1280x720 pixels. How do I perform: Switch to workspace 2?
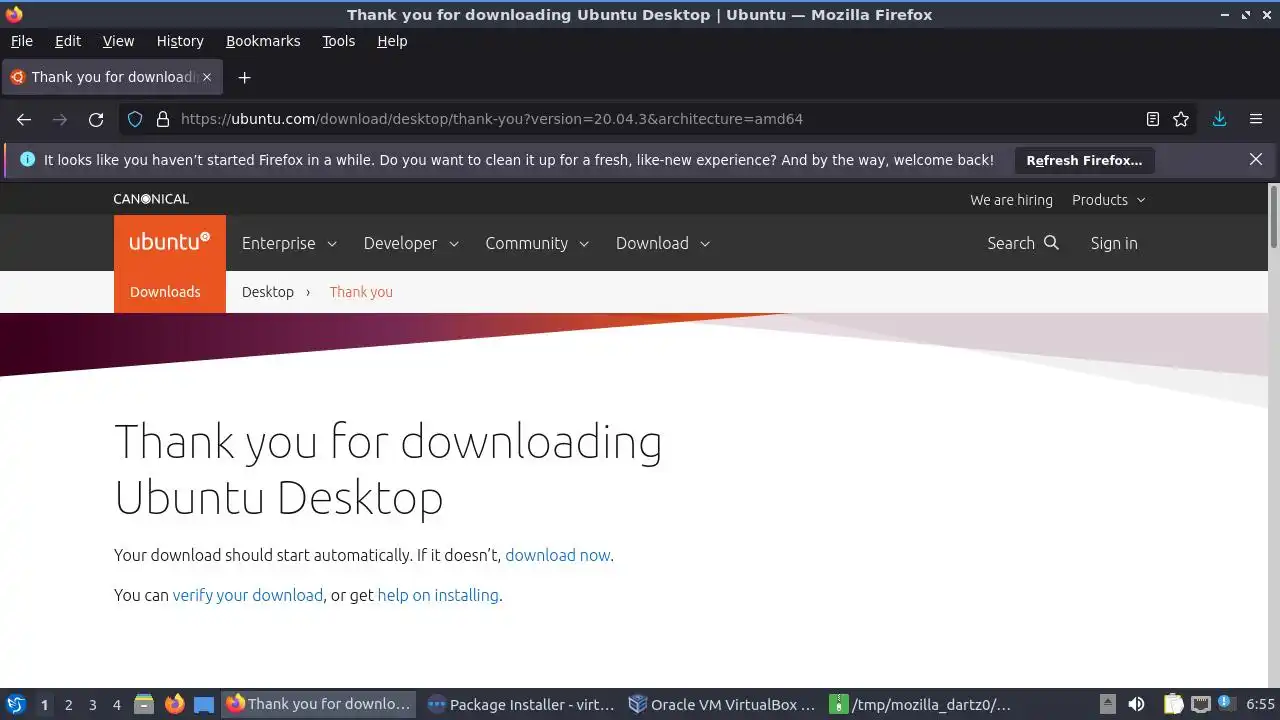click(x=69, y=705)
